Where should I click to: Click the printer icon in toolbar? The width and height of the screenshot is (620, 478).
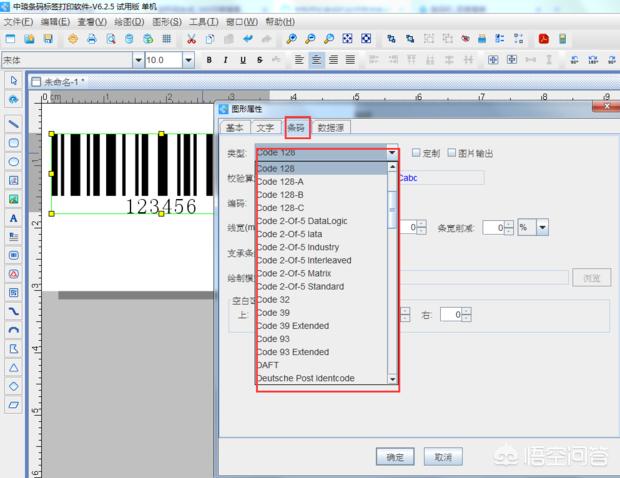click(x=92, y=39)
